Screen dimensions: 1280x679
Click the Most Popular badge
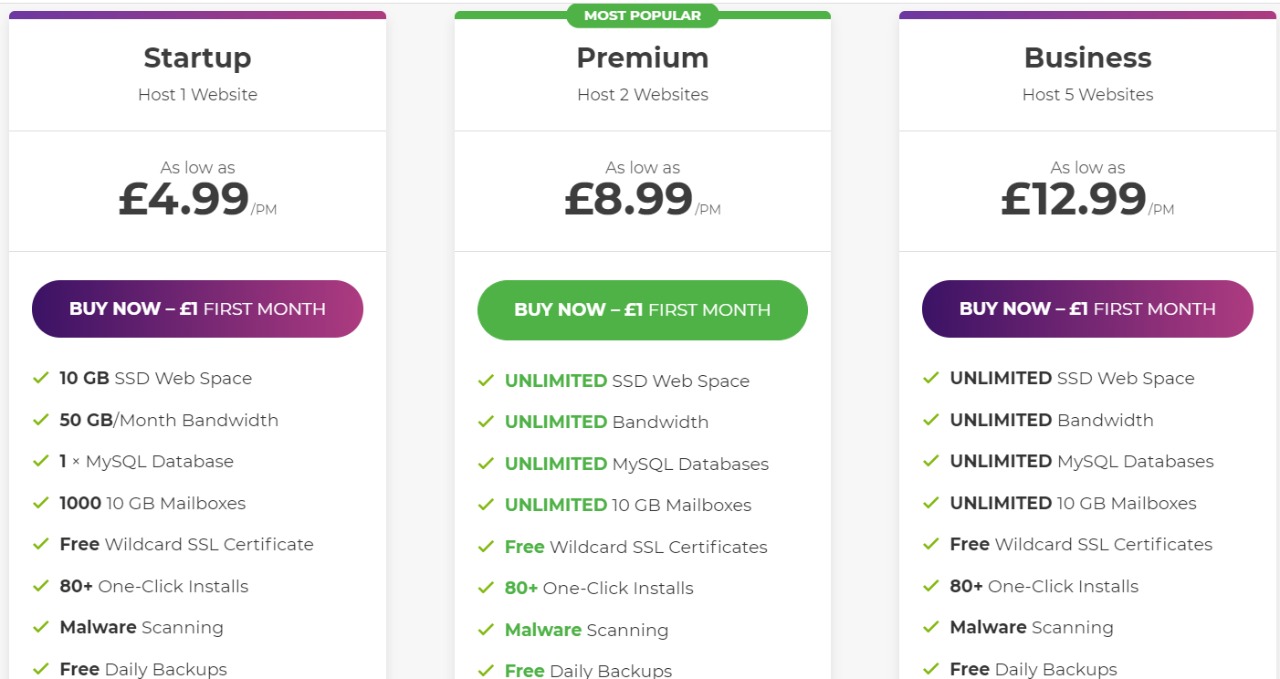(642, 15)
